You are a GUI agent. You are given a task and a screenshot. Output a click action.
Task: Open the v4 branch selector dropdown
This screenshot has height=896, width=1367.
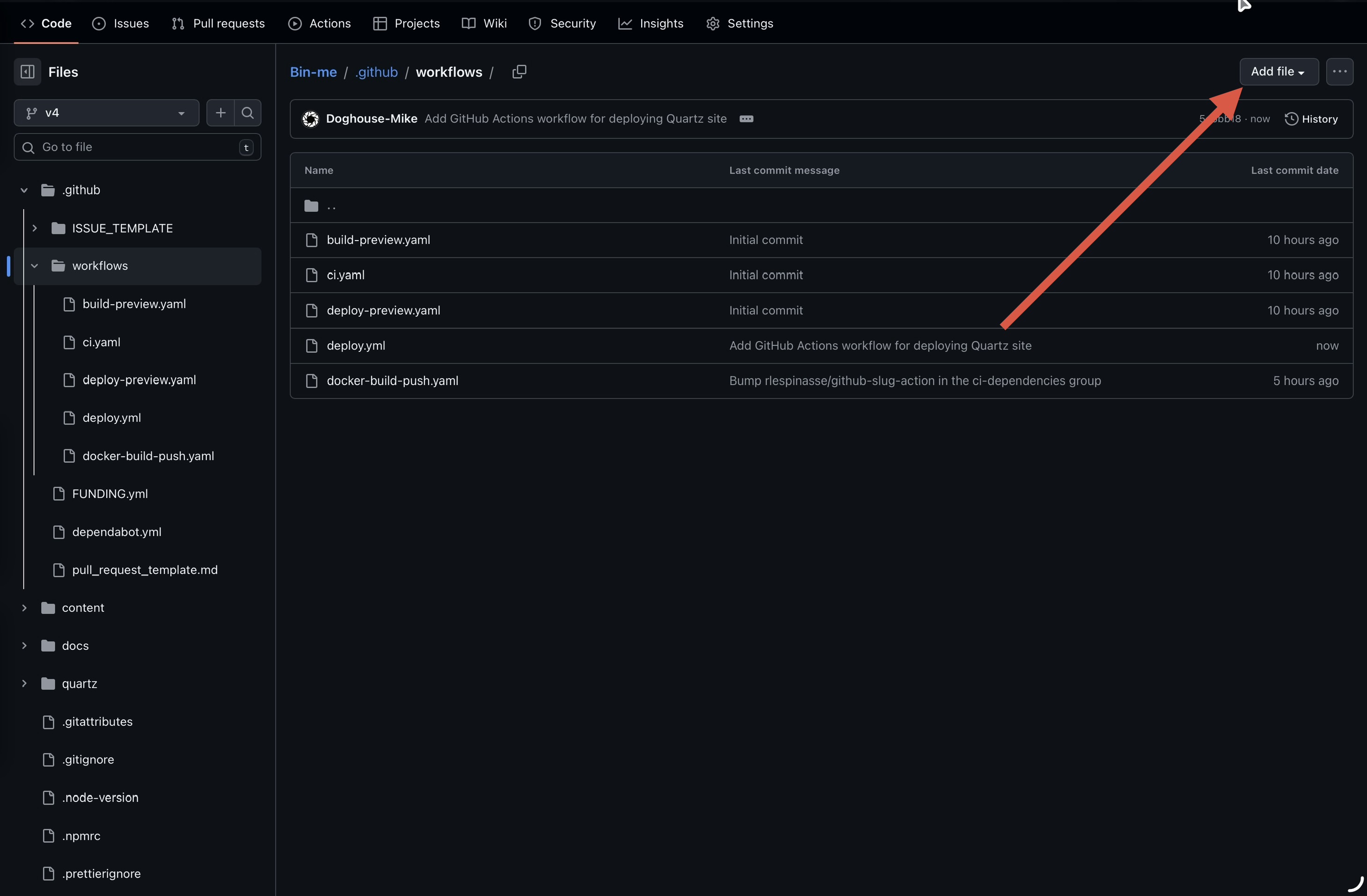pyautogui.click(x=106, y=113)
